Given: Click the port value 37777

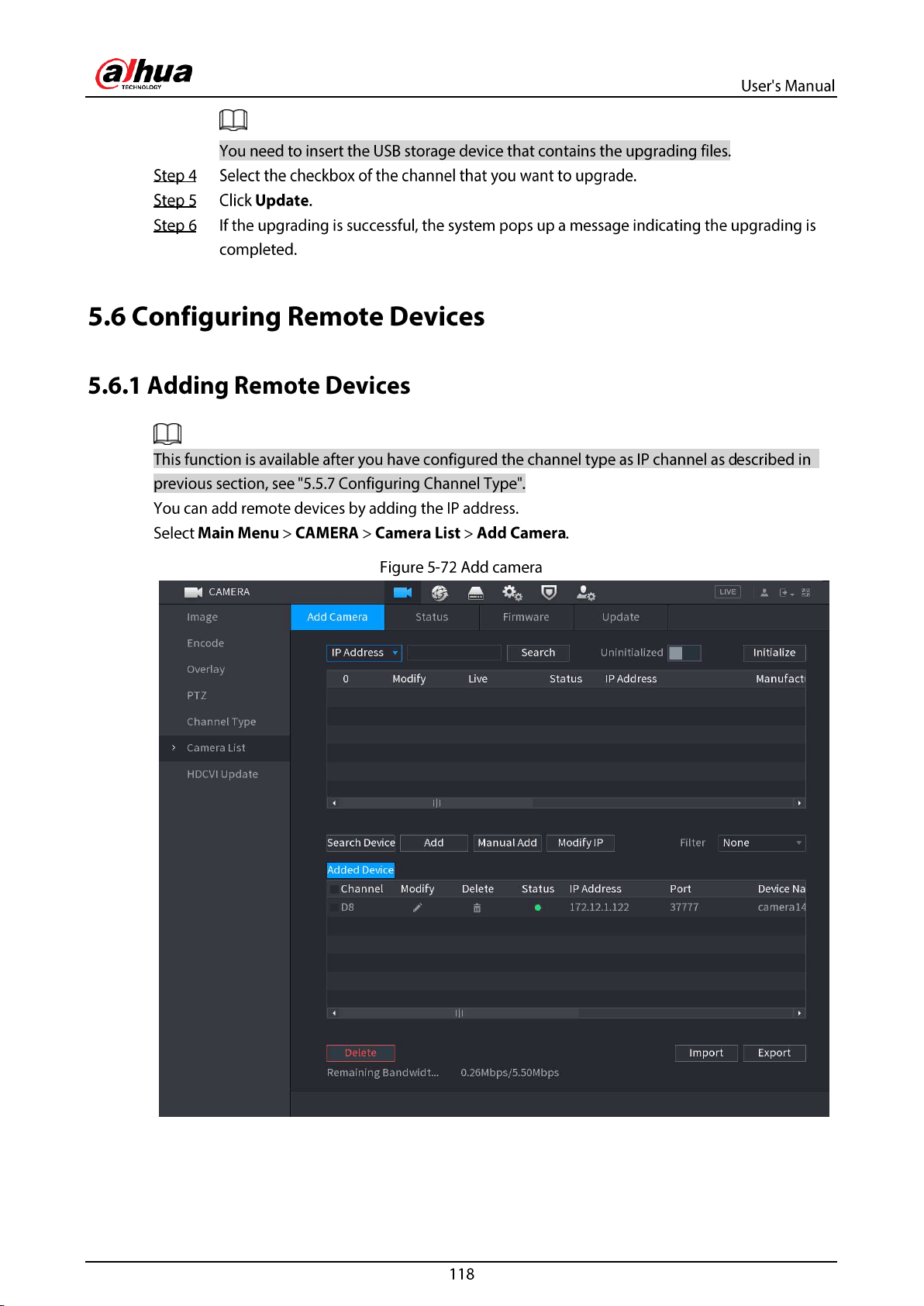Looking at the screenshot, I should 684,908.
